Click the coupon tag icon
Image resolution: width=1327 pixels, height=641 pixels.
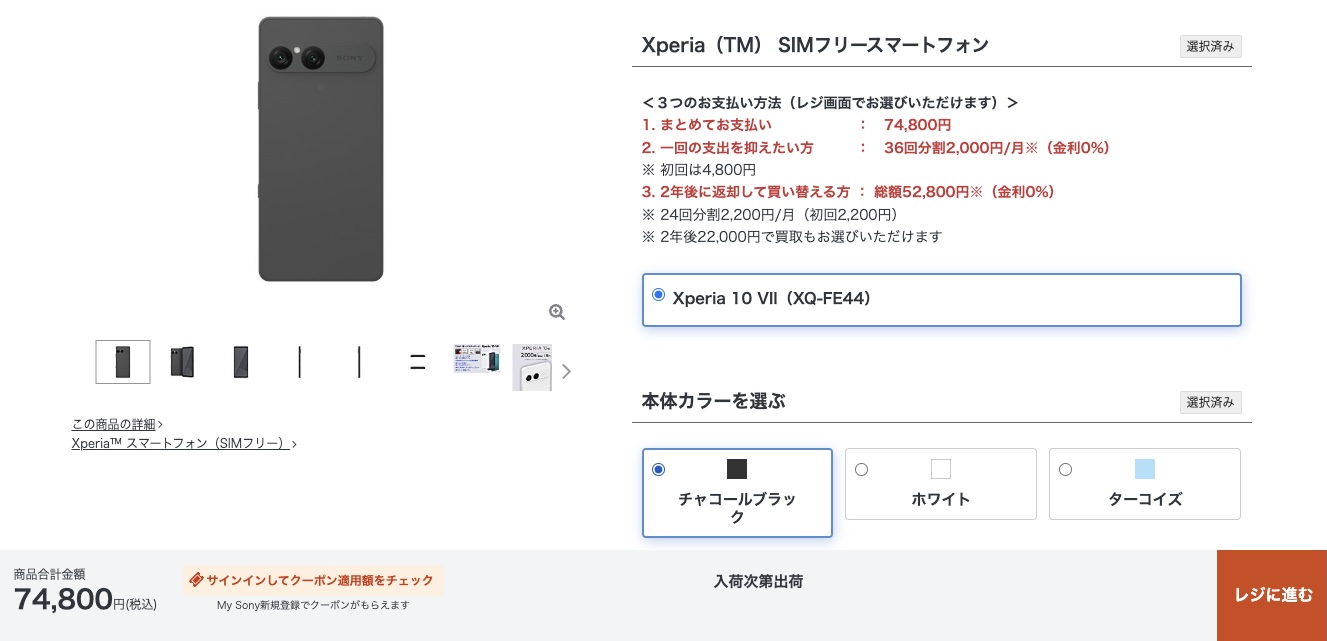point(196,580)
